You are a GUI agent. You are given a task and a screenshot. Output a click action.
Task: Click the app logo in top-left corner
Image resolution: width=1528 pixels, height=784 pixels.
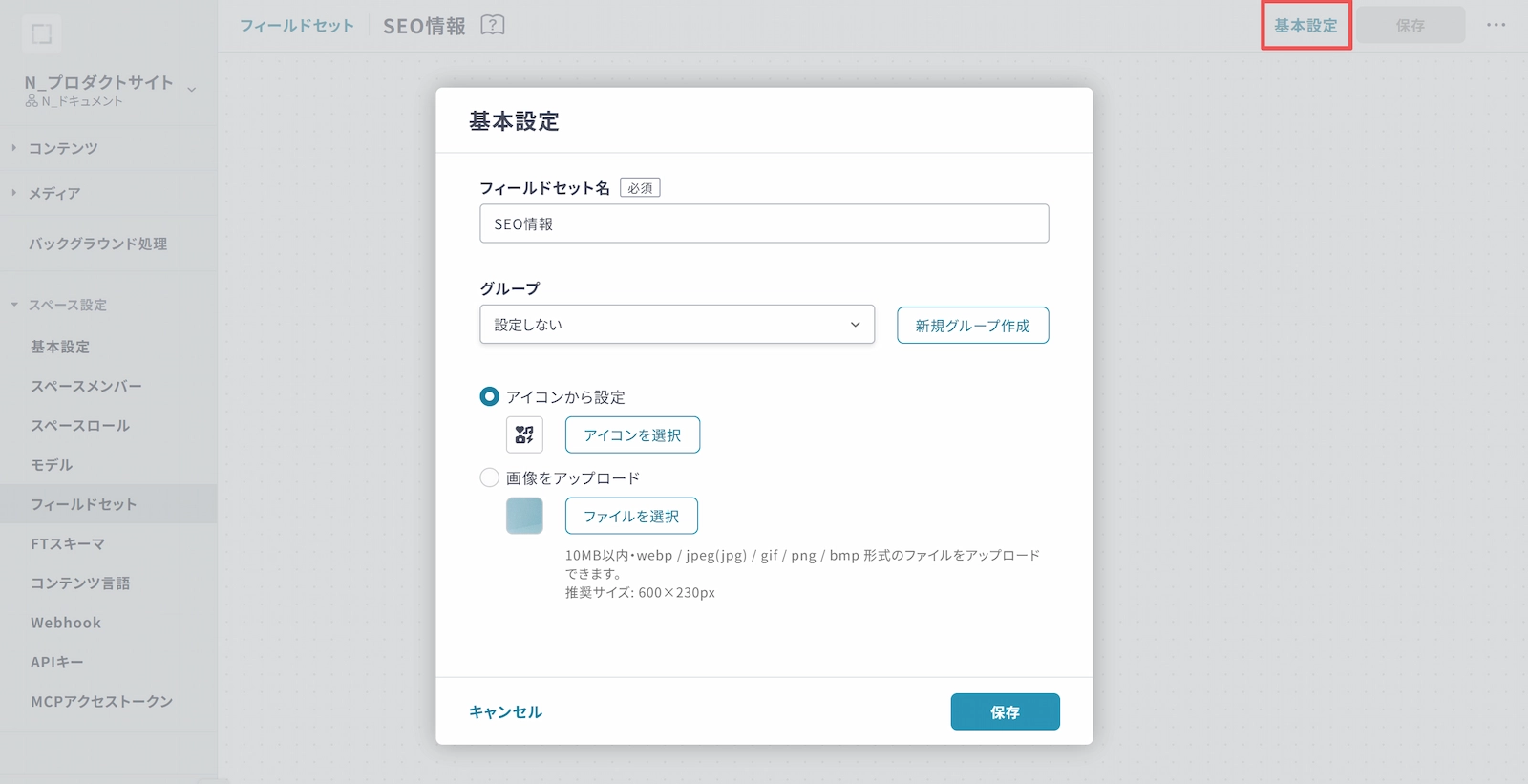click(x=42, y=34)
